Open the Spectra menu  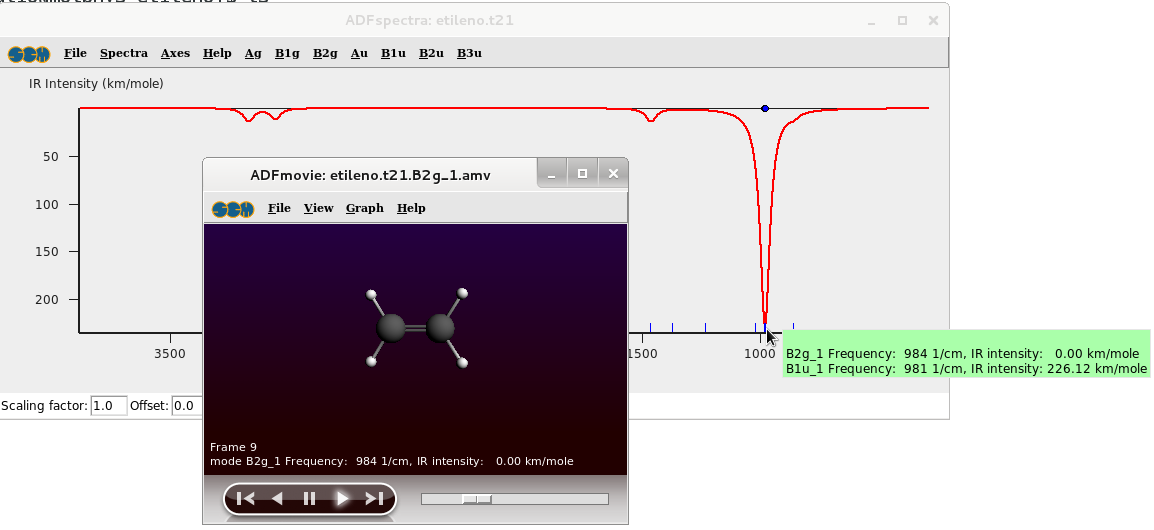pos(124,54)
